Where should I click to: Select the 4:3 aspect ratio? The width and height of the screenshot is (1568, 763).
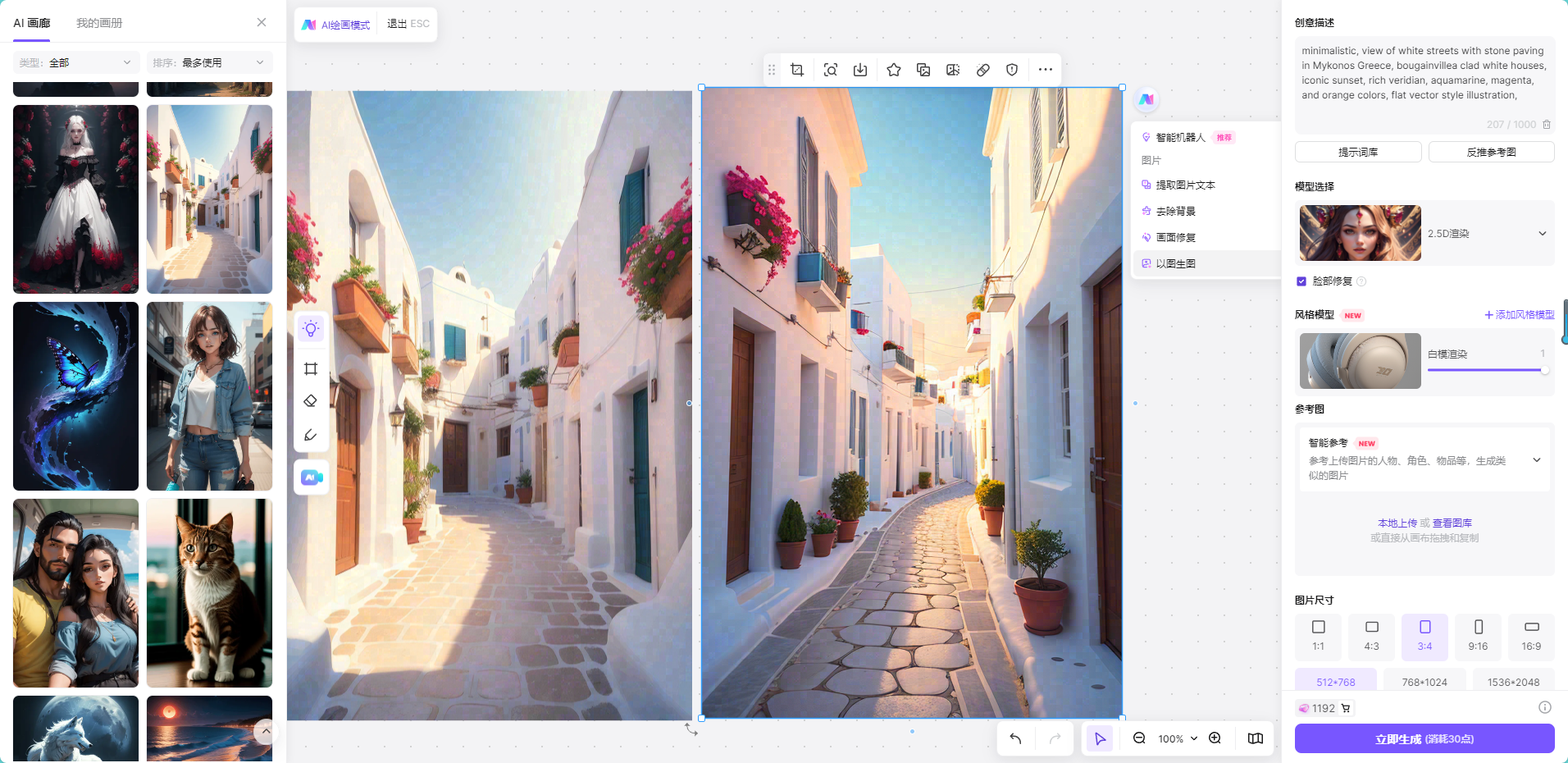click(x=1371, y=637)
